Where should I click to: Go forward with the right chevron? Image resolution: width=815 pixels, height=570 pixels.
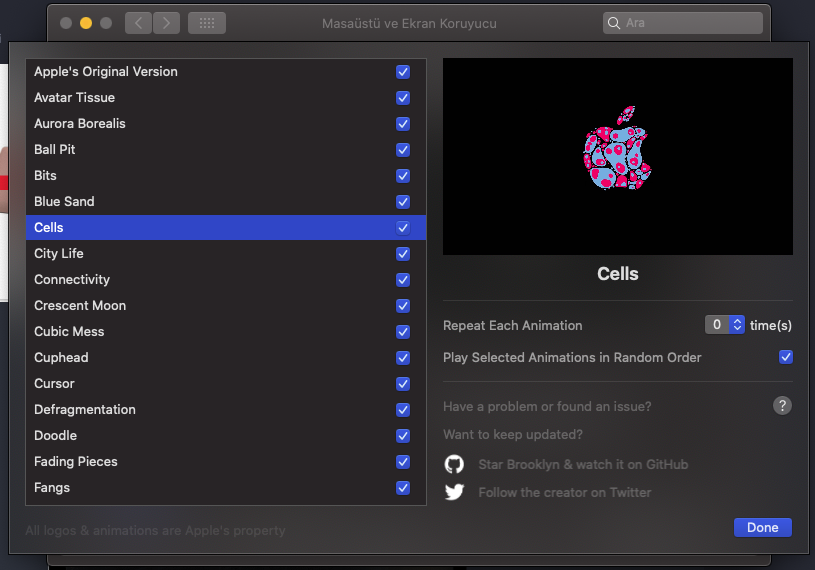(x=167, y=23)
